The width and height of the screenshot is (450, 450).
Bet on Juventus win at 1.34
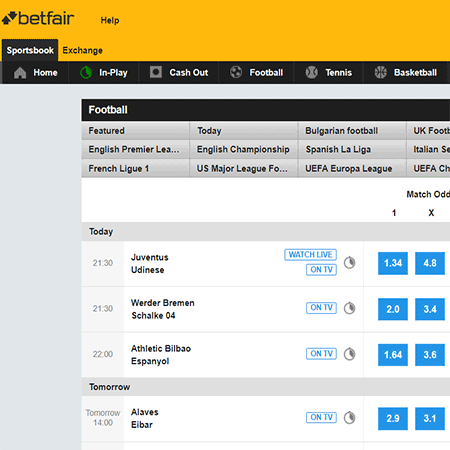click(x=393, y=263)
